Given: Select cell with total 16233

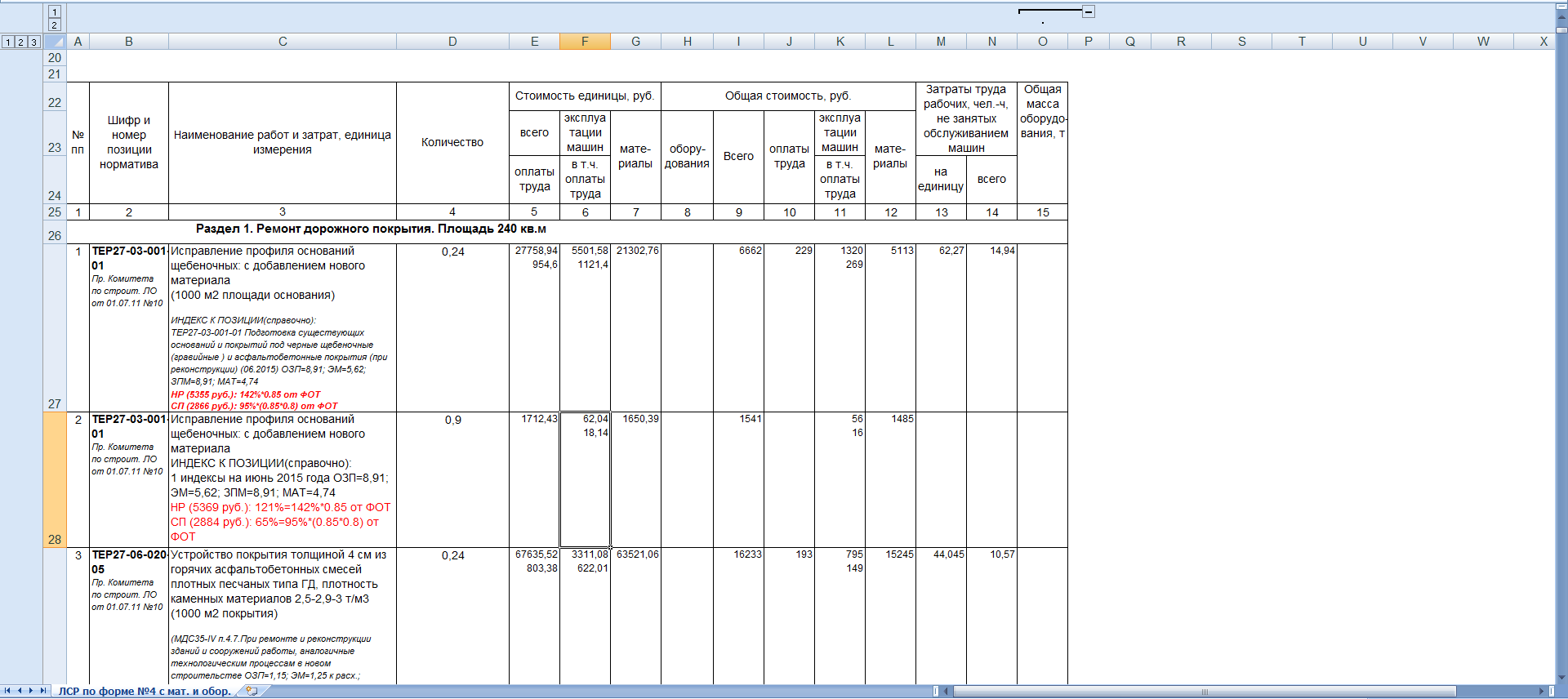Looking at the screenshot, I should (738, 616).
